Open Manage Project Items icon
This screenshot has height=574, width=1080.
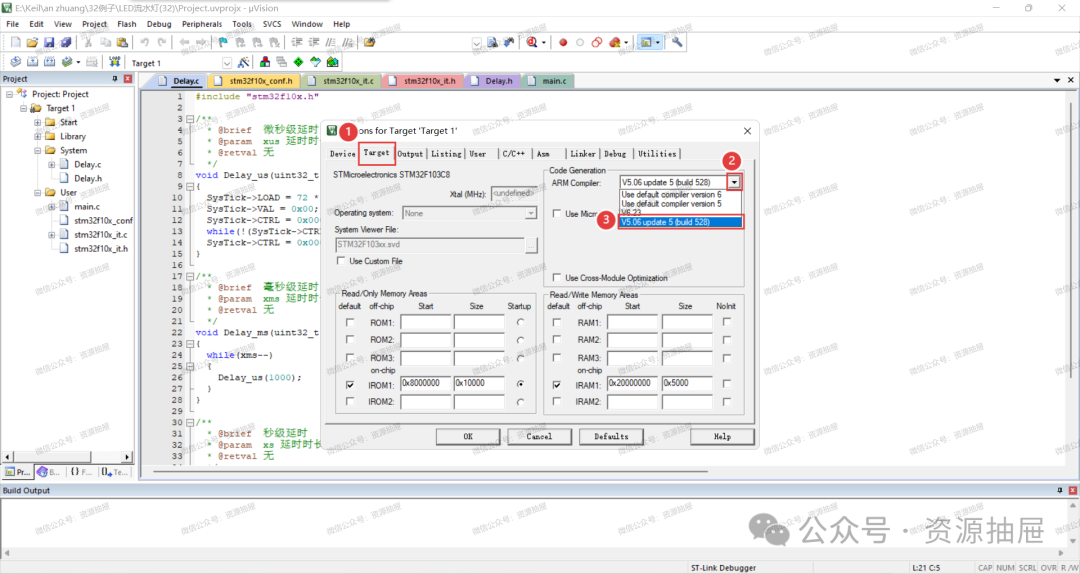265,62
